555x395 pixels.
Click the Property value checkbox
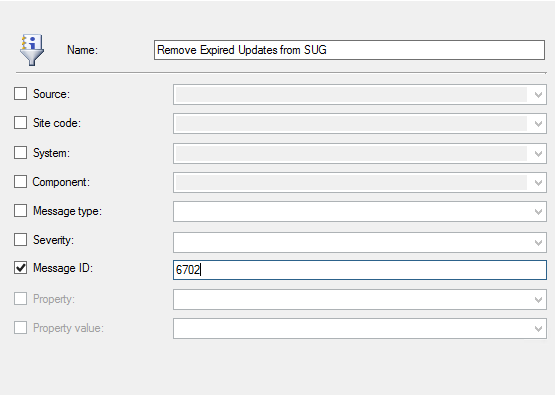pos(21,328)
